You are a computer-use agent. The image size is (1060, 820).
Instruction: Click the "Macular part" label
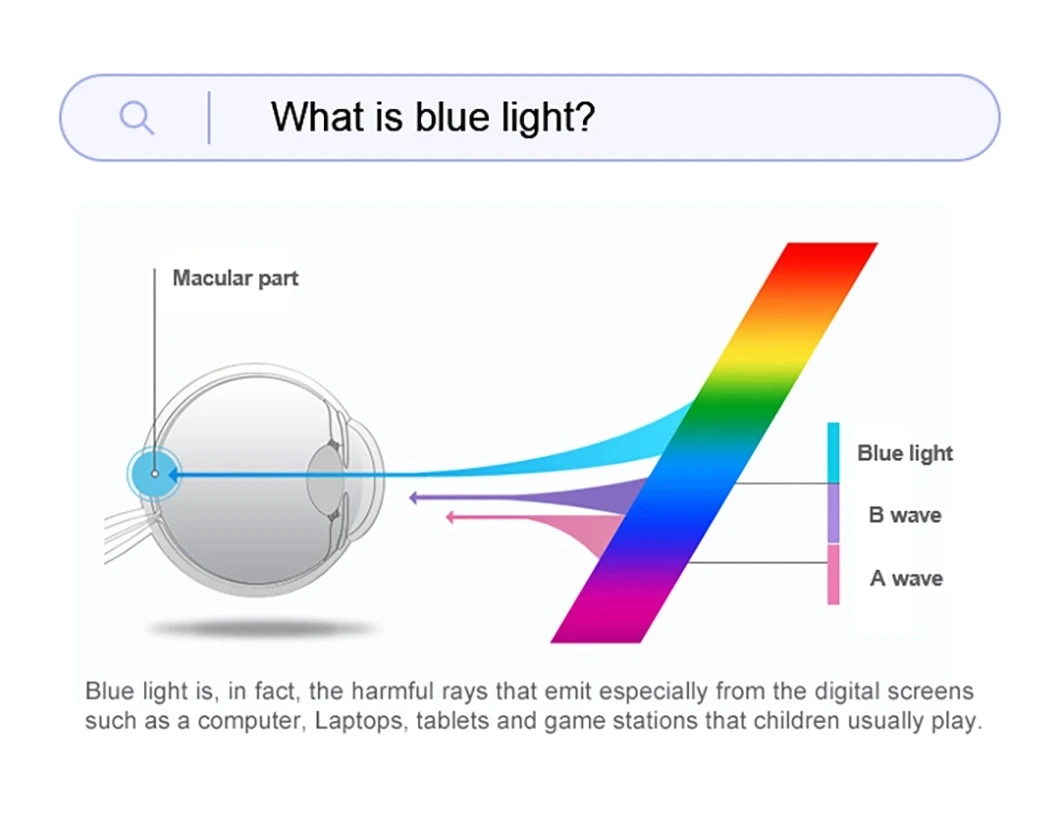[x=235, y=278]
